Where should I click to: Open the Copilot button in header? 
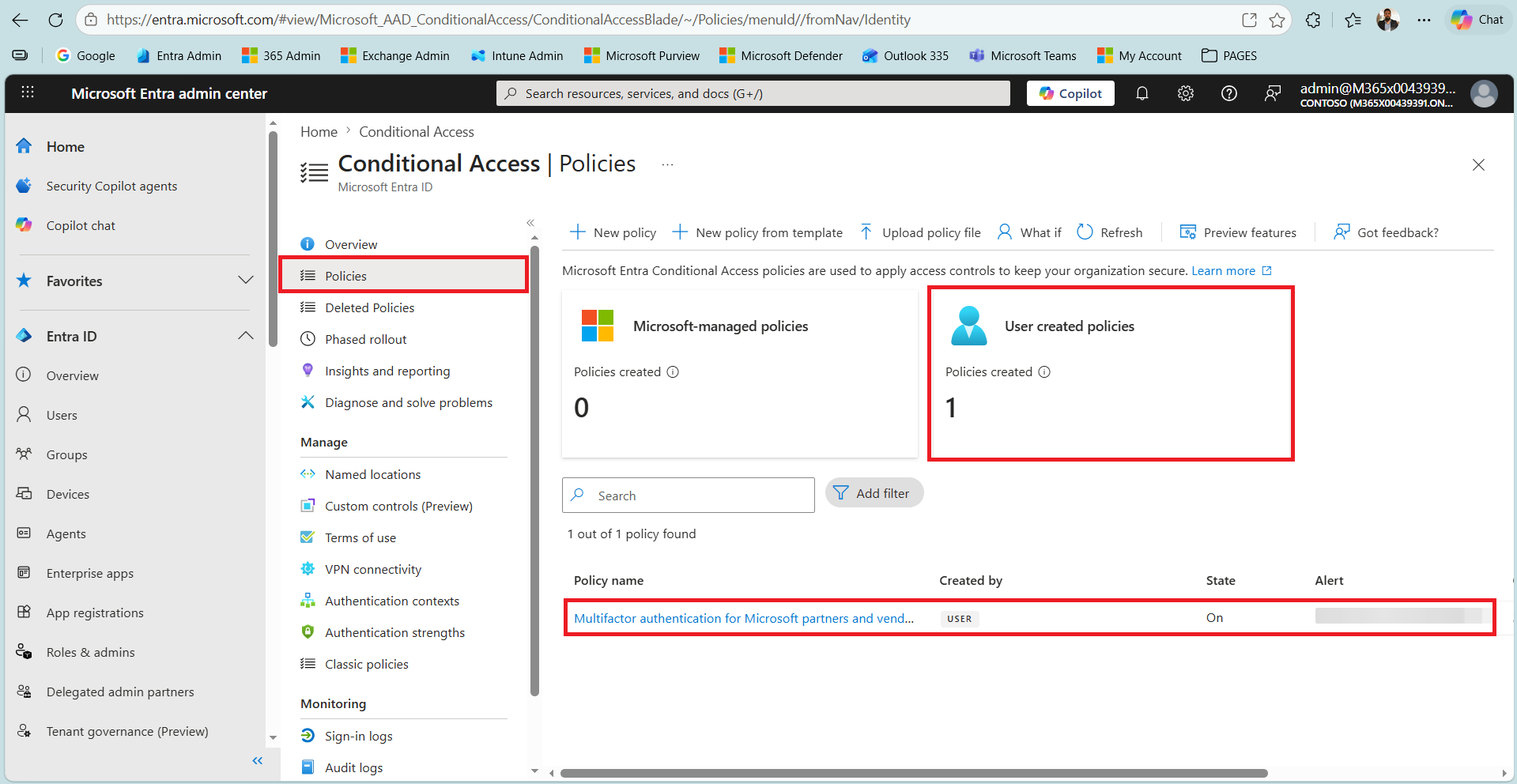click(1070, 93)
